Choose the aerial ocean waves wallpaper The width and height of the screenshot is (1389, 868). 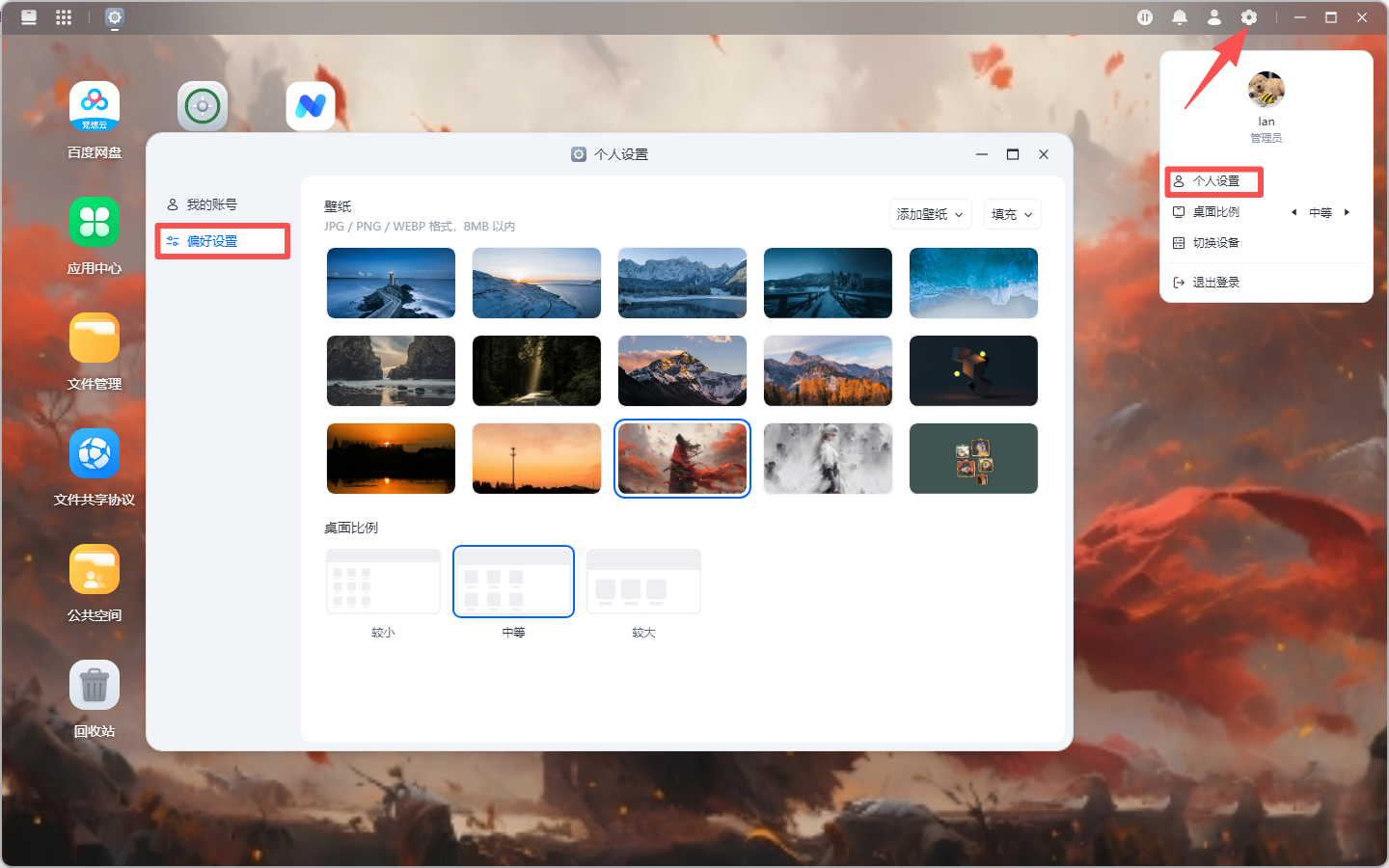point(973,283)
